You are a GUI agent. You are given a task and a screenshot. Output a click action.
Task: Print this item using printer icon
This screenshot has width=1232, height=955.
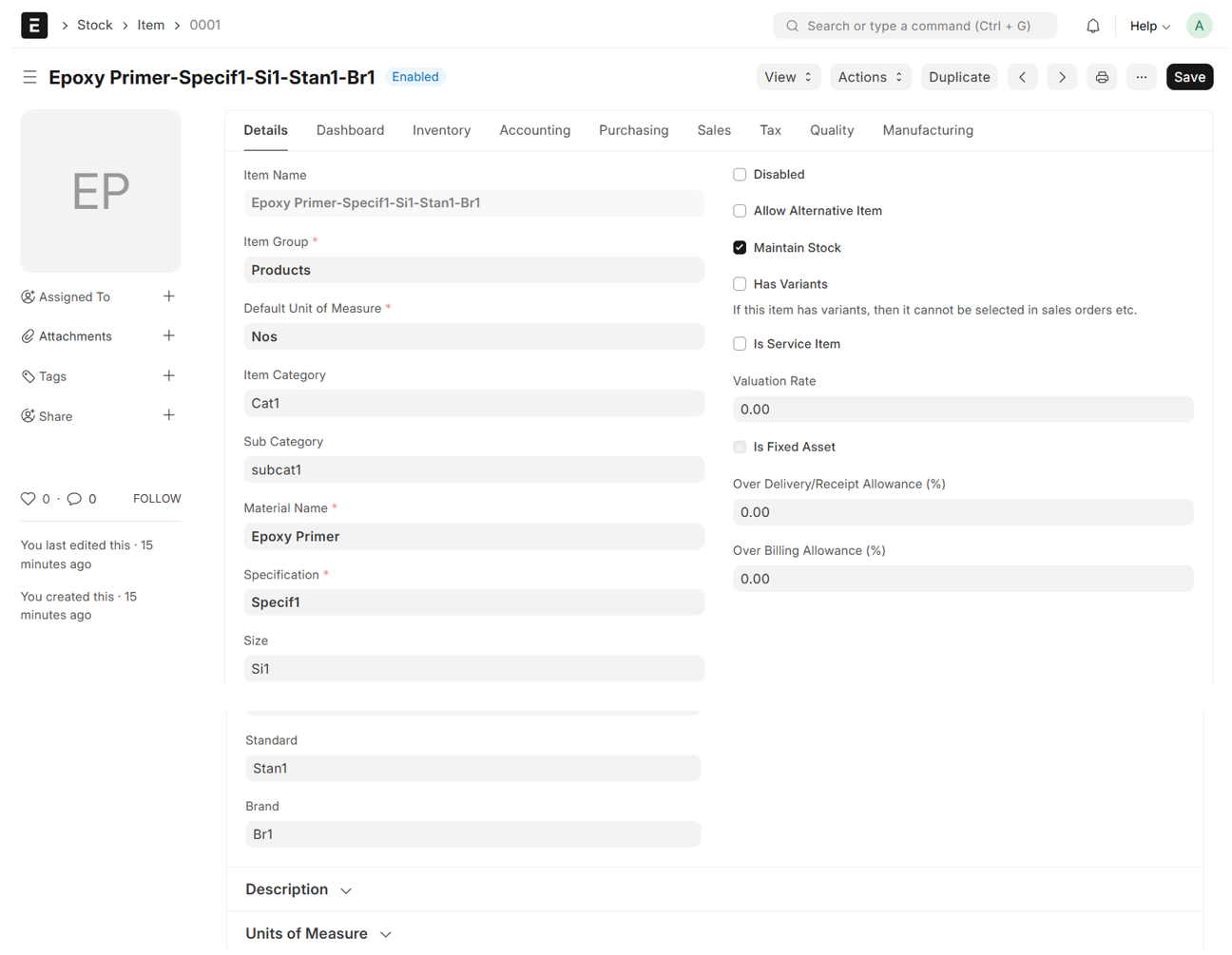(1102, 77)
